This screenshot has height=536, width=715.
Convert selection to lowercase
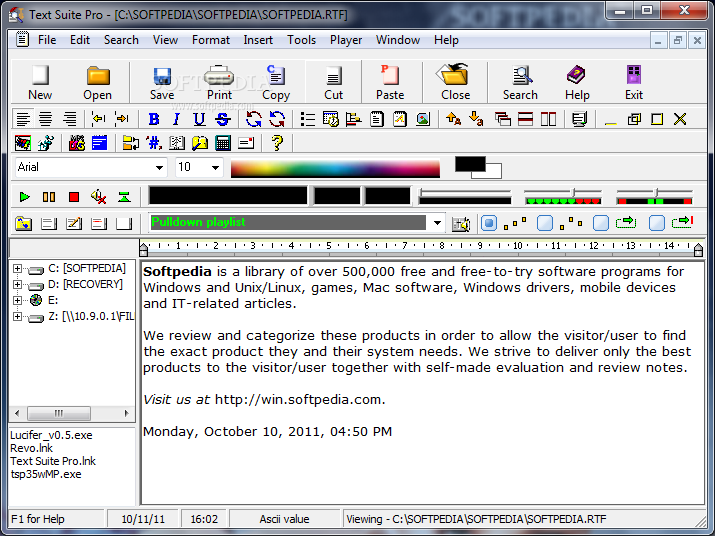pos(476,119)
